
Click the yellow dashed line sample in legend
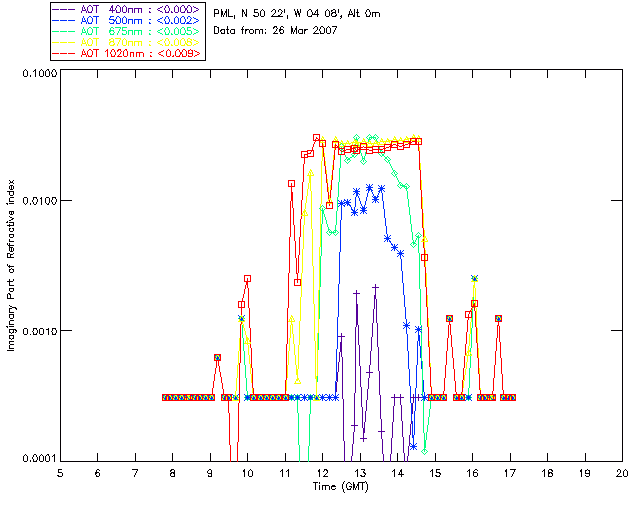[x=64, y=43]
